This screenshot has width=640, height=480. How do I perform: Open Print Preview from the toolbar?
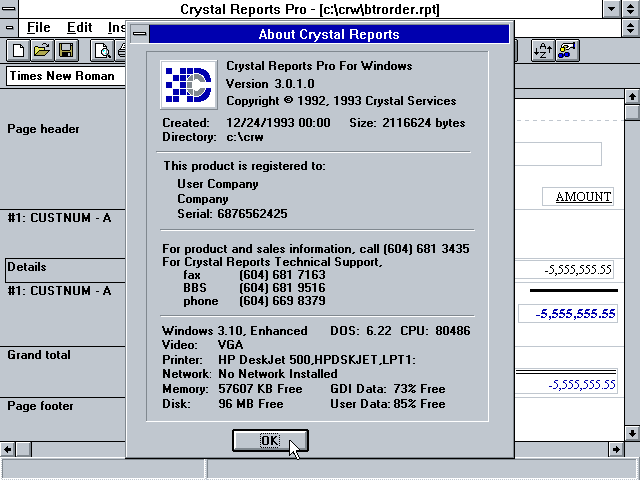(x=102, y=51)
